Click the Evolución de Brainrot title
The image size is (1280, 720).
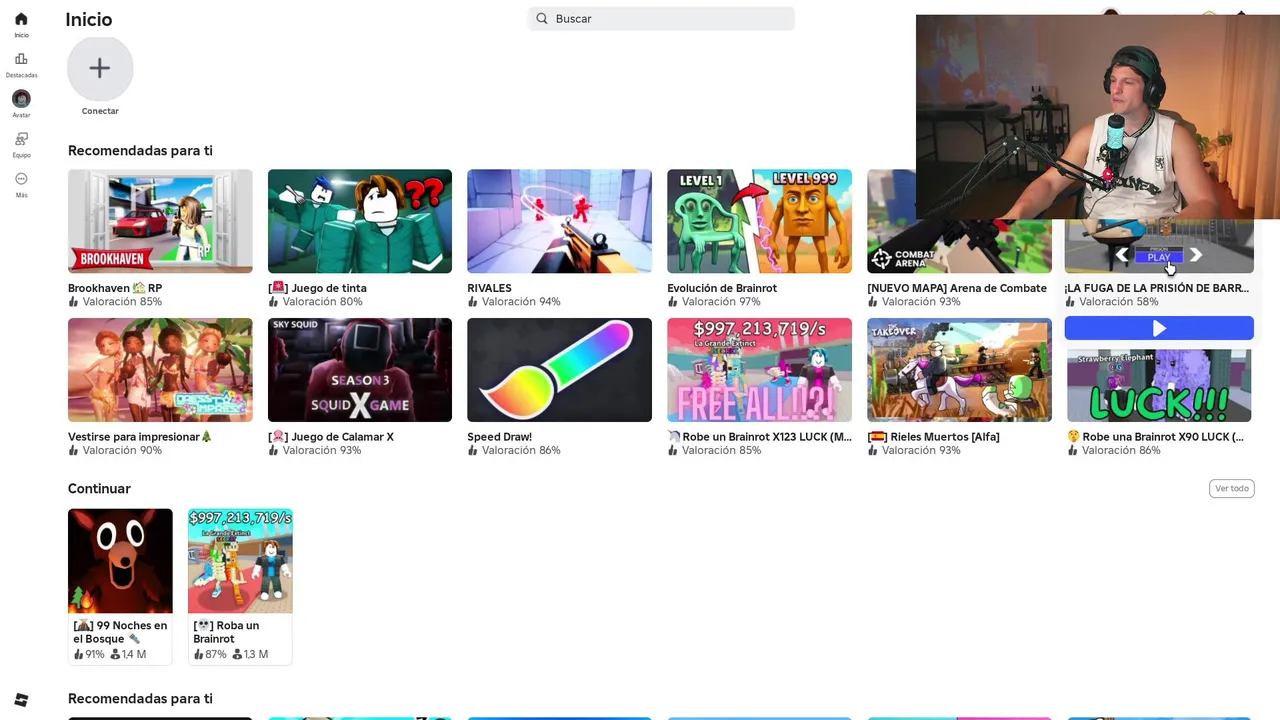[722, 288]
